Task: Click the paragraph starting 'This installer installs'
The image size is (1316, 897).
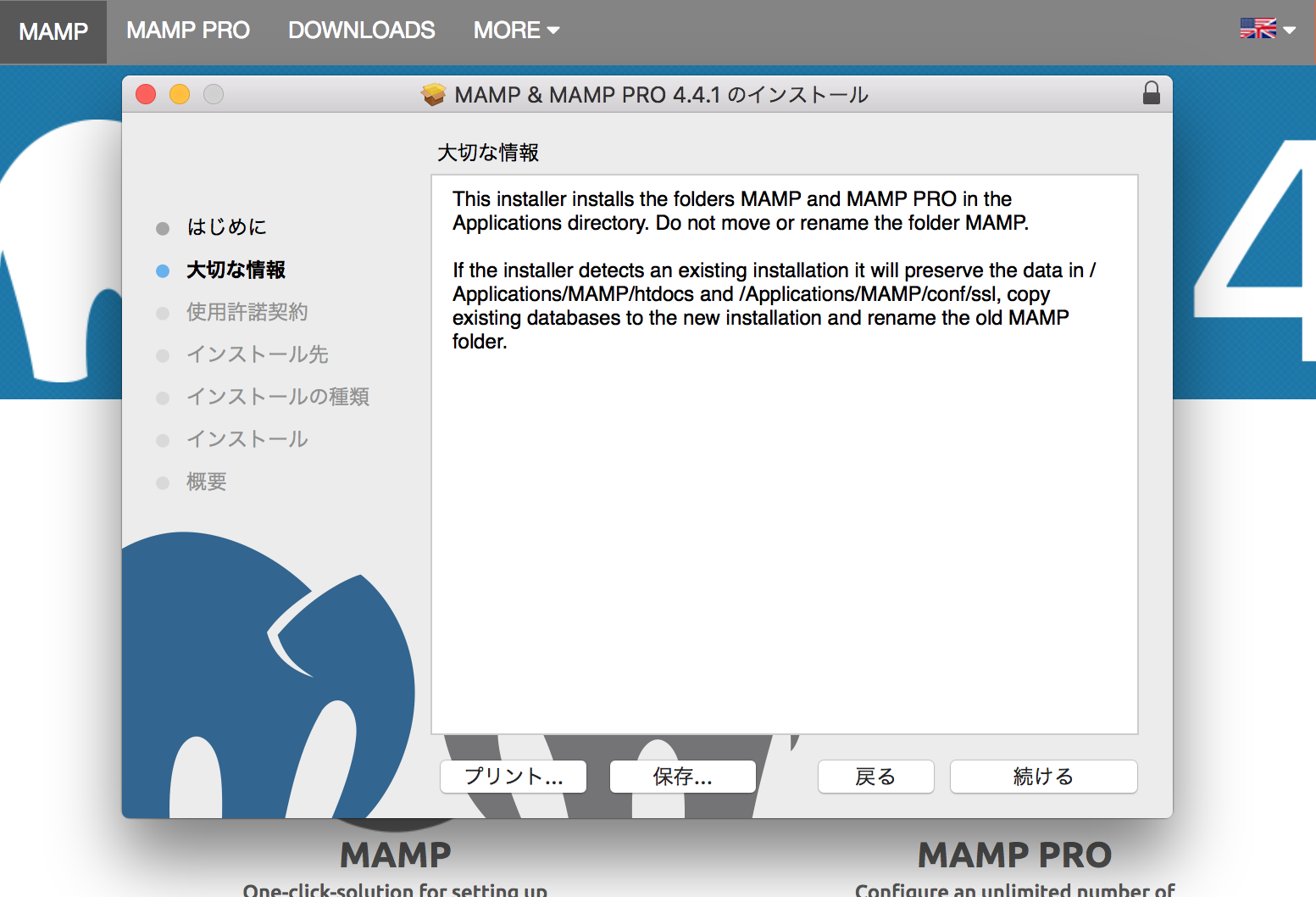Action: click(741, 211)
